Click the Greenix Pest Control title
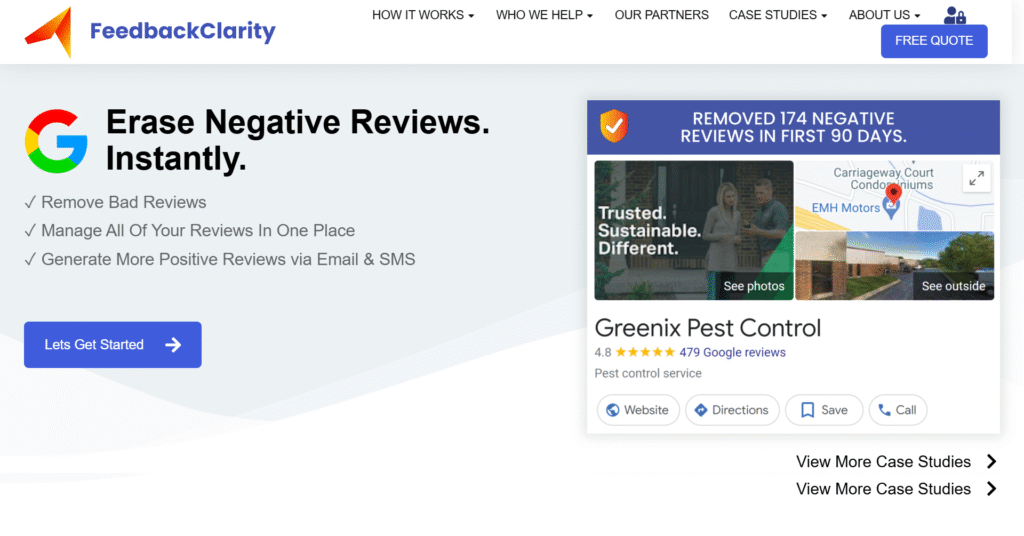Viewport: 1024px width, 536px height. (707, 328)
